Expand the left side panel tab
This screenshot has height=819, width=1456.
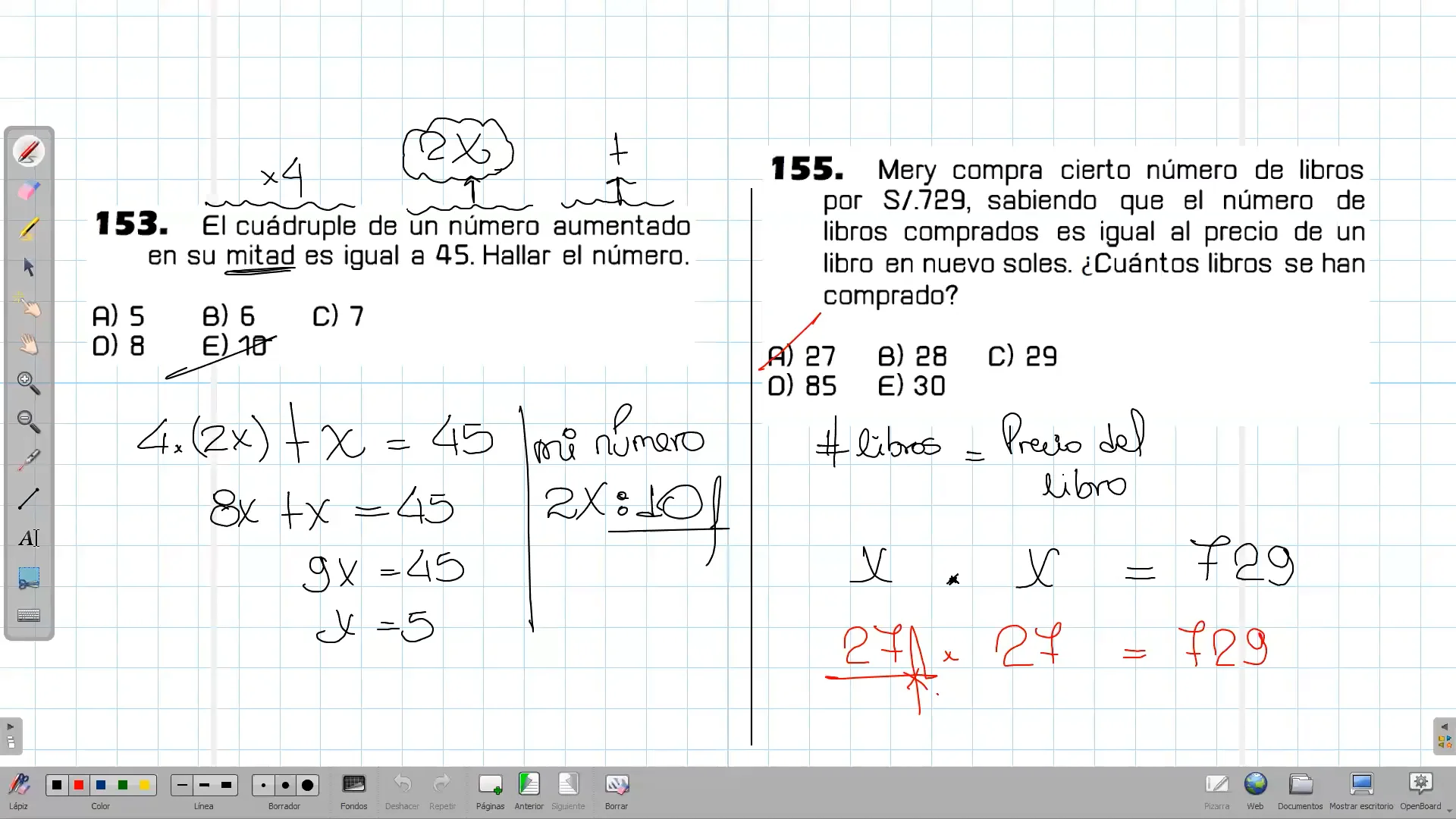(x=11, y=736)
